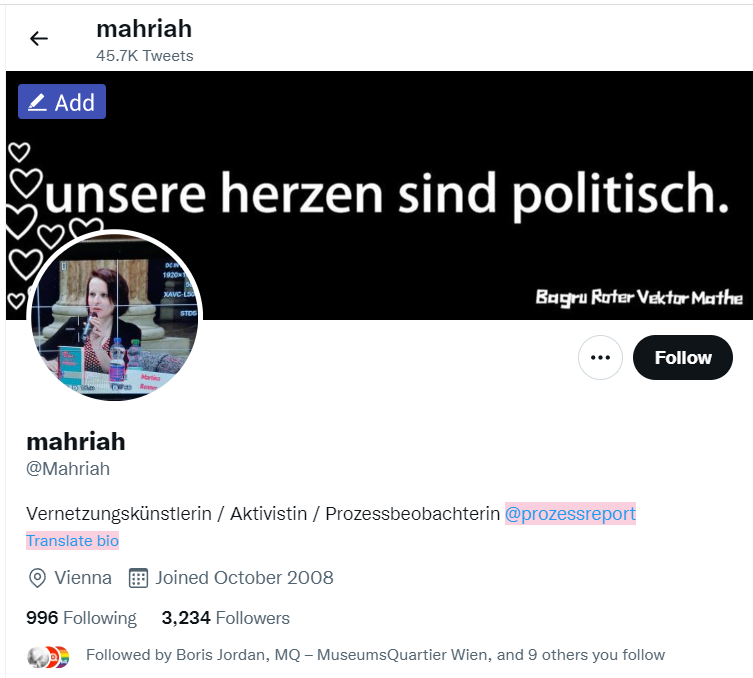Click the @Mahriah handle text

coord(68,469)
